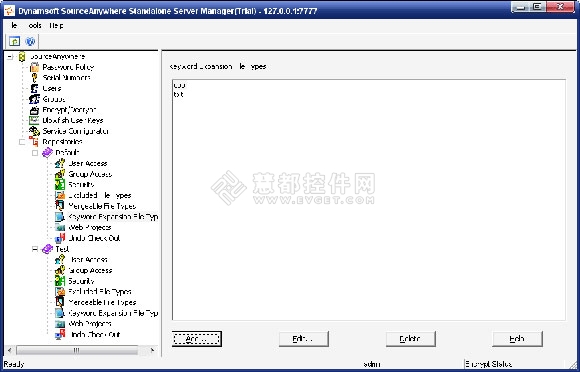Select the Test repository purple icon
Image resolution: width=580 pixels, height=372 pixels.
coord(47,249)
